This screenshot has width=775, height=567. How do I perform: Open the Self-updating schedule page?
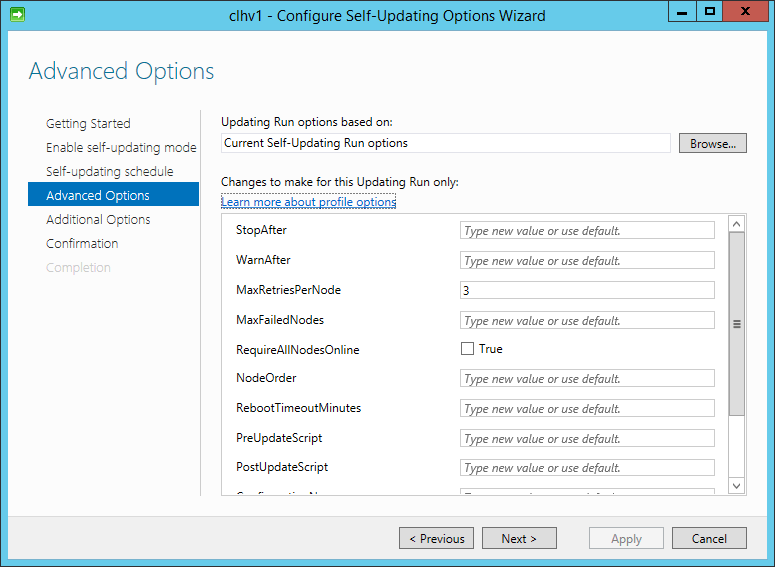110,171
